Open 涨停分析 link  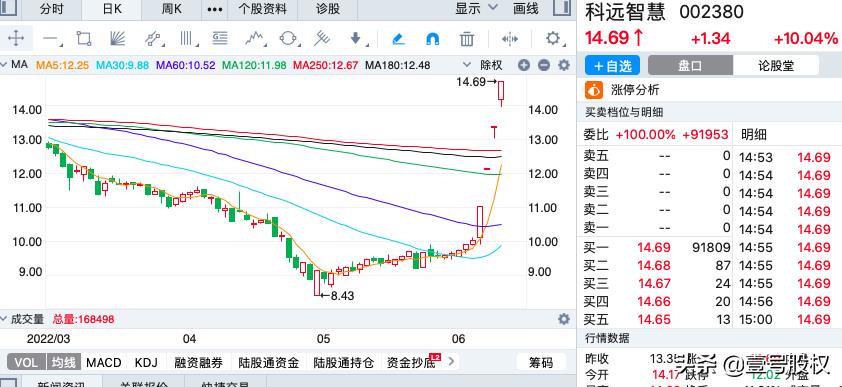click(x=635, y=90)
